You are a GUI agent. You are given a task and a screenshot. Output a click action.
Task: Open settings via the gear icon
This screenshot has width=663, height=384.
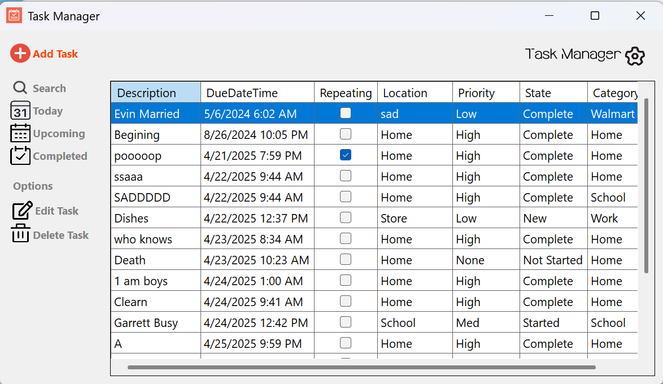pos(635,56)
